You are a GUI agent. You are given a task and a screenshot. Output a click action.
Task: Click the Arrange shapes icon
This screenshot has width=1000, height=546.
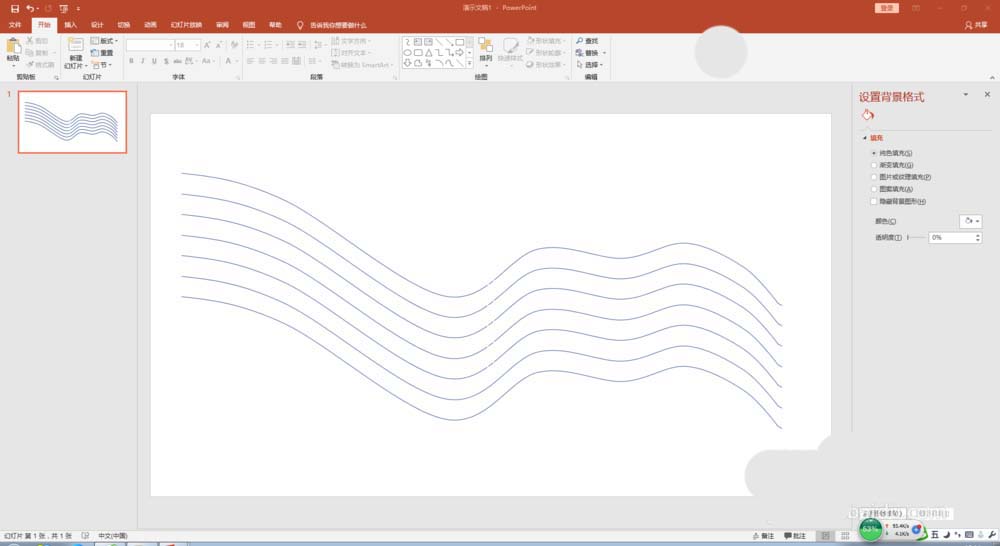pos(485,48)
